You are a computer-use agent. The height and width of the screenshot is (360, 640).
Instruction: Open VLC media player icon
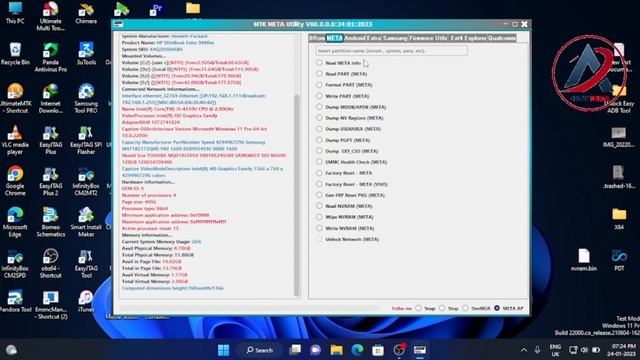coord(15,140)
